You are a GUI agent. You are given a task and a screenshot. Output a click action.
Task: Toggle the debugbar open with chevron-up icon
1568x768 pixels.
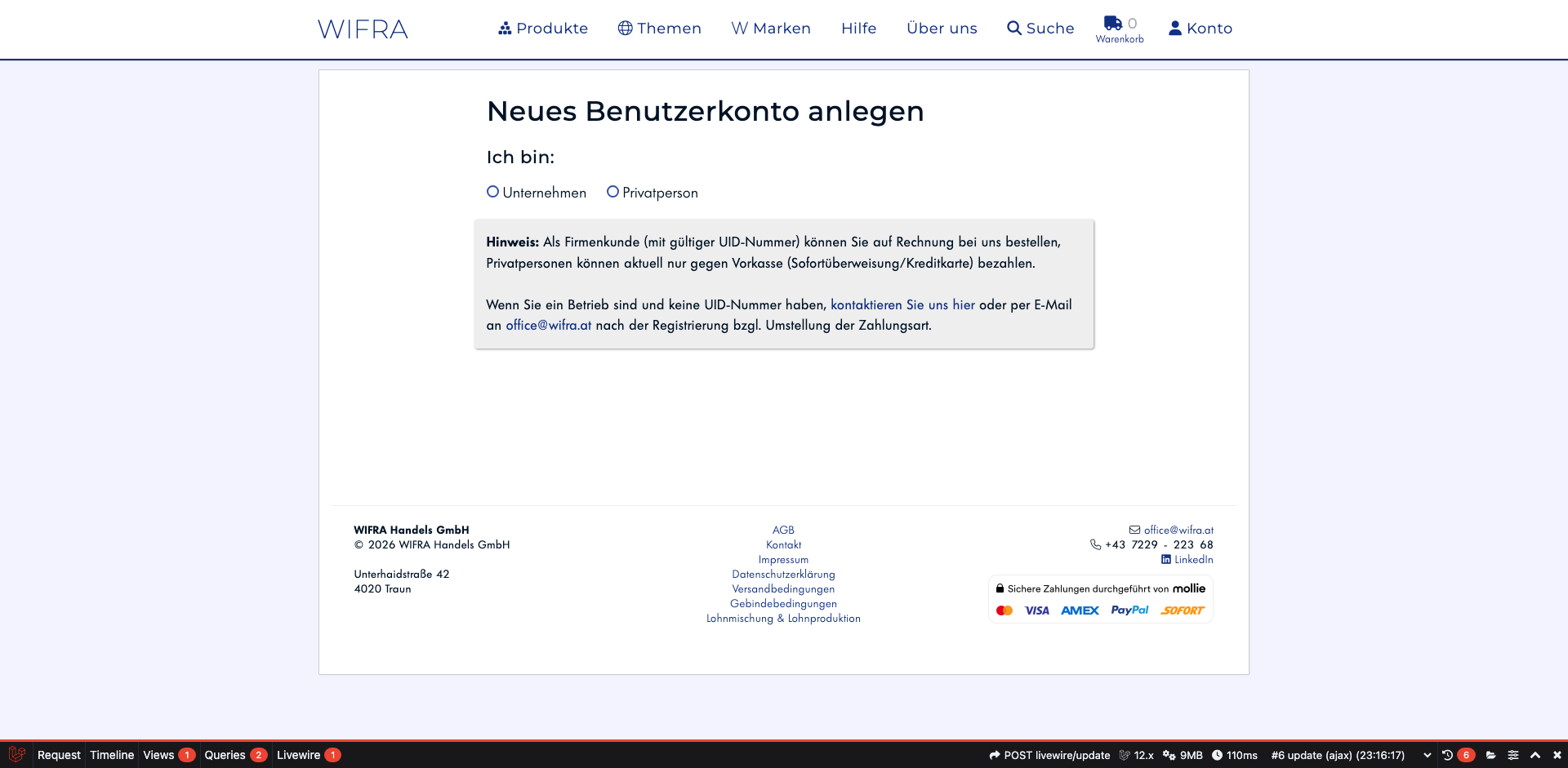pyautogui.click(x=1535, y=755)
